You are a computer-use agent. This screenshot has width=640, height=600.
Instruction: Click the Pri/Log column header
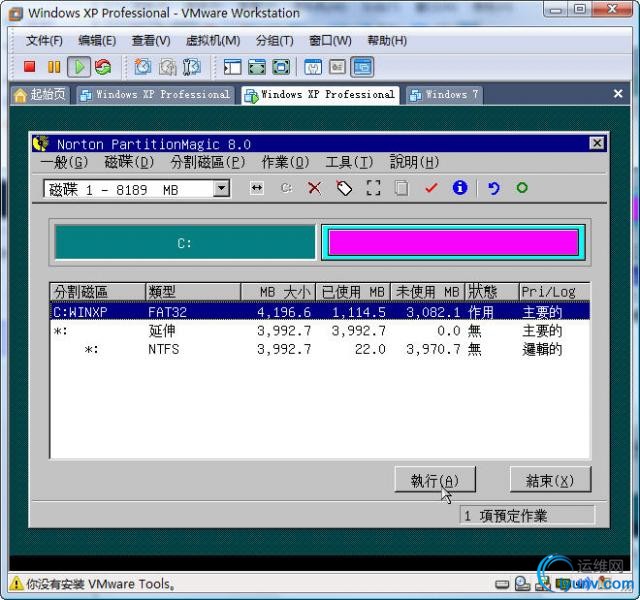click(x=554, y=292)
